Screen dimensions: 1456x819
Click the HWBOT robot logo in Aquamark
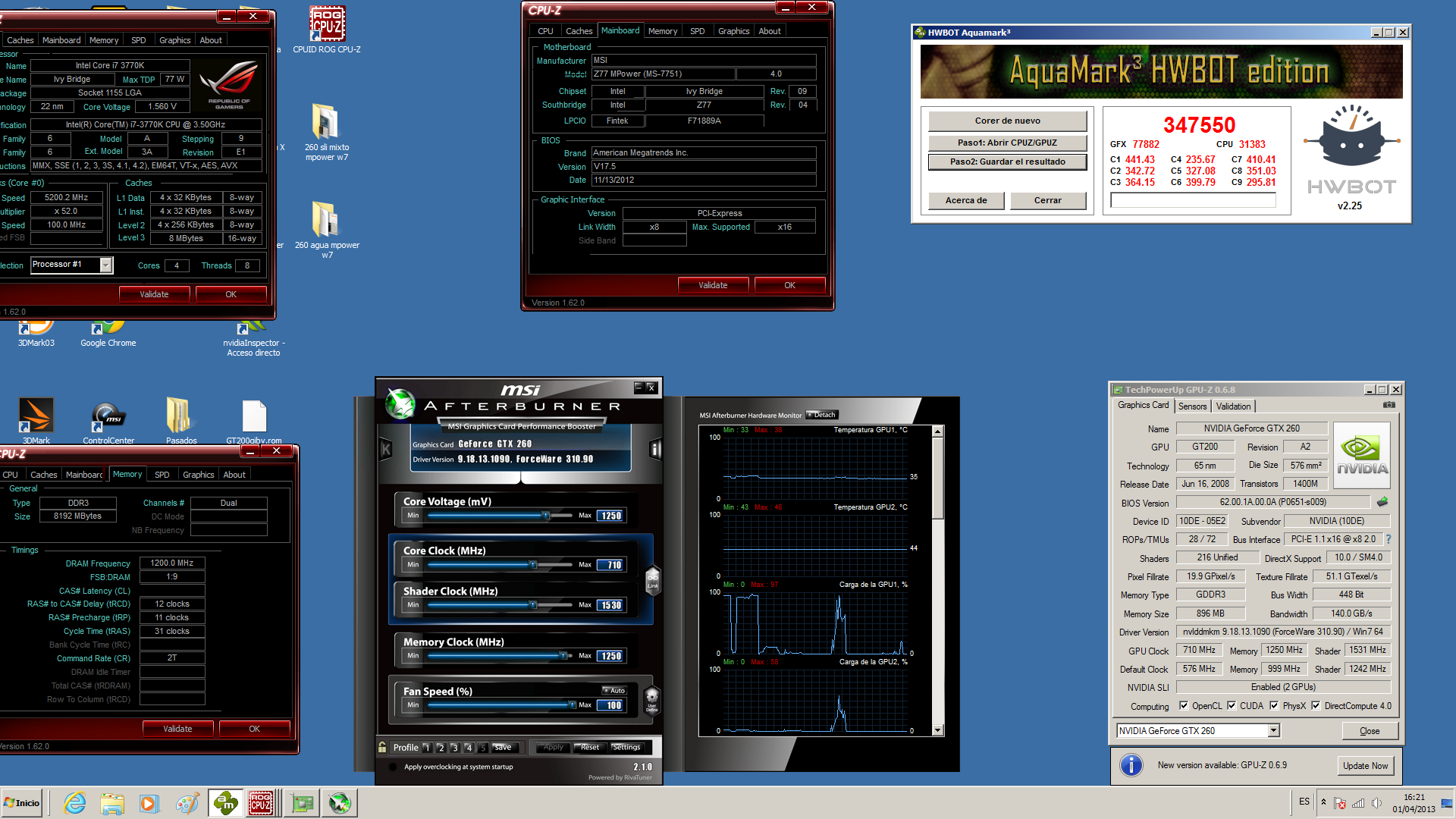tap(1351, 135)
